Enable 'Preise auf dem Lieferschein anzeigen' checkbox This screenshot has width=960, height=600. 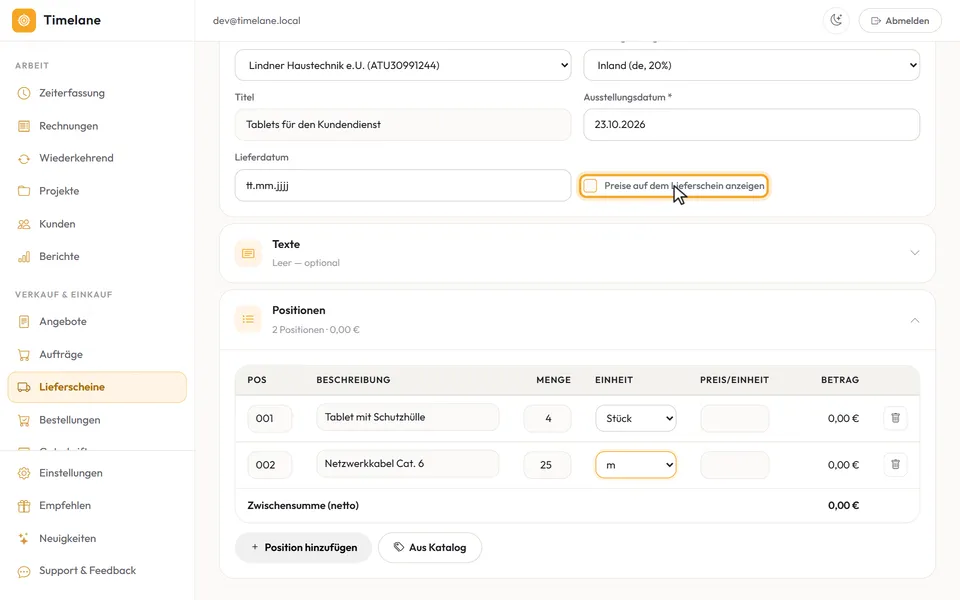(x=590, y=186)
